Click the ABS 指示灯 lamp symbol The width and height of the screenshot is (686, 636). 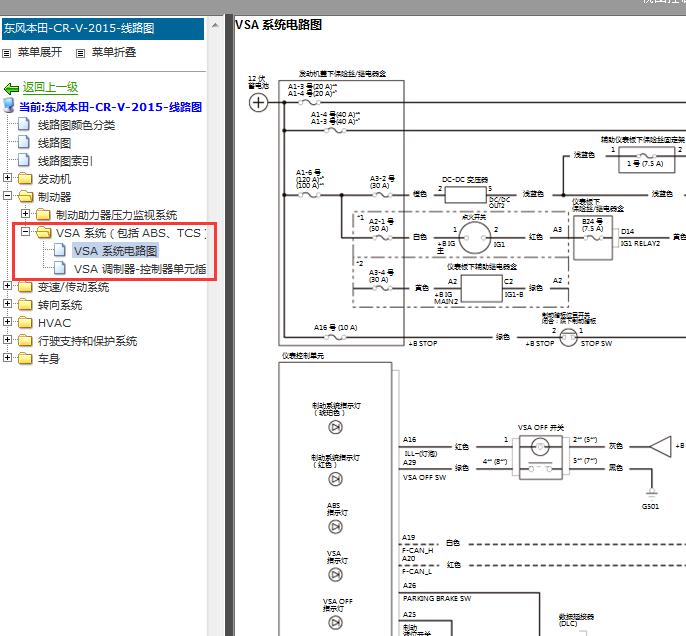(336, 527)
